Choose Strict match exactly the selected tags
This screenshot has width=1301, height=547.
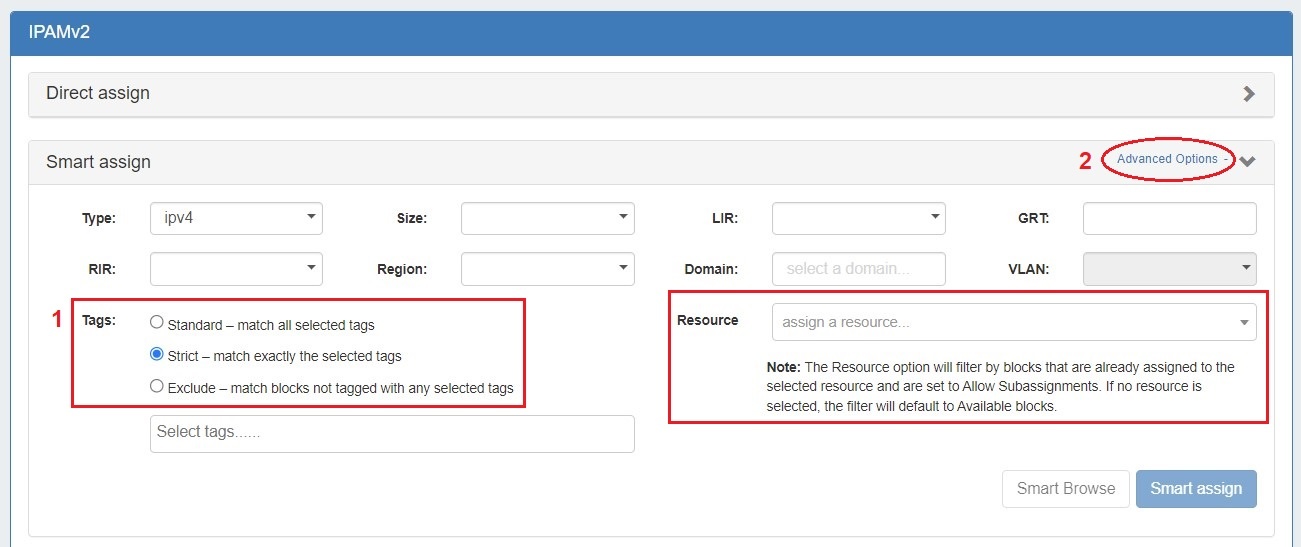point(156,355)
